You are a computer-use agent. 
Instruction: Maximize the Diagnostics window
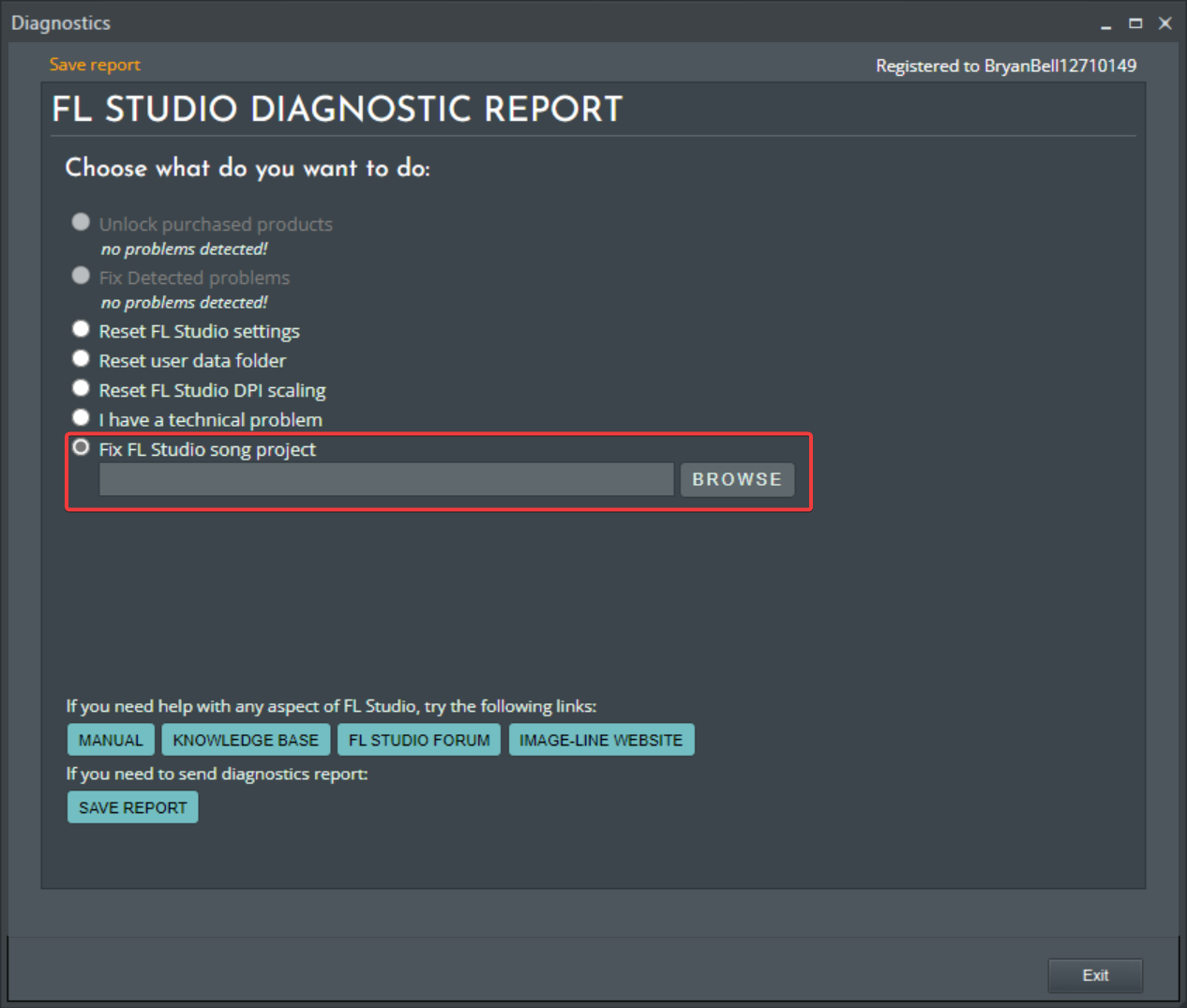pyautogui.click(x=1135, y=23)
